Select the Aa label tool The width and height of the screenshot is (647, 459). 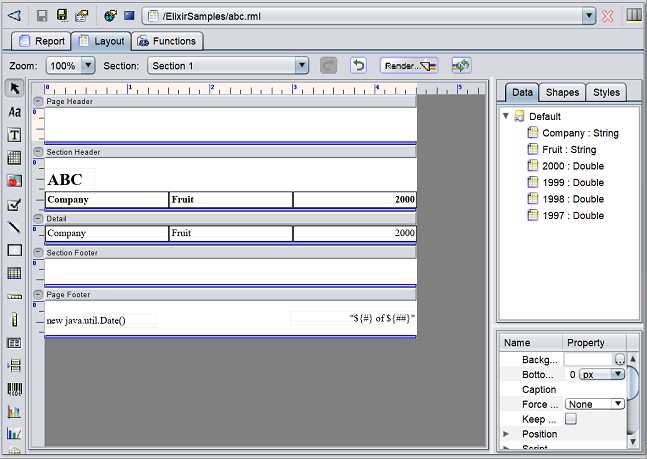click(x=14, y=112)
